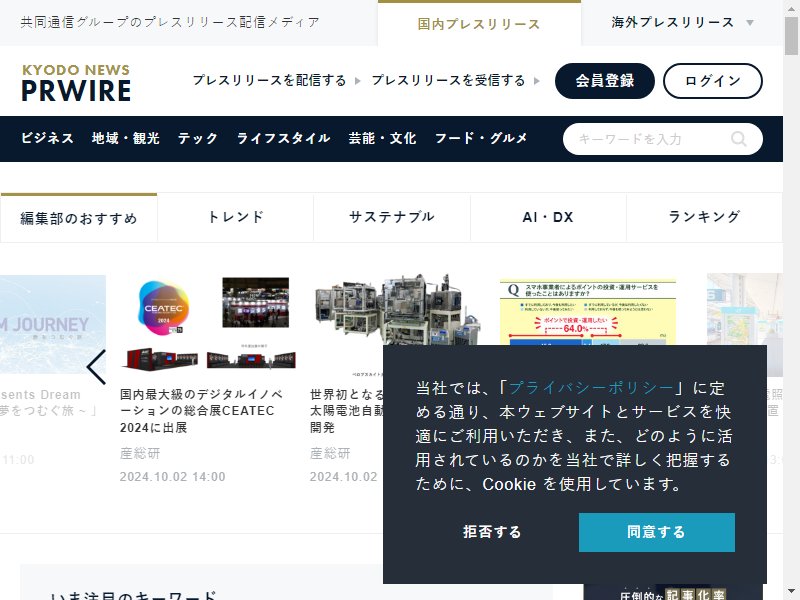The height and width of the screenshot is (600, 800).
Task: Click the 会員登録 button
Action: [x=605, y=81]
